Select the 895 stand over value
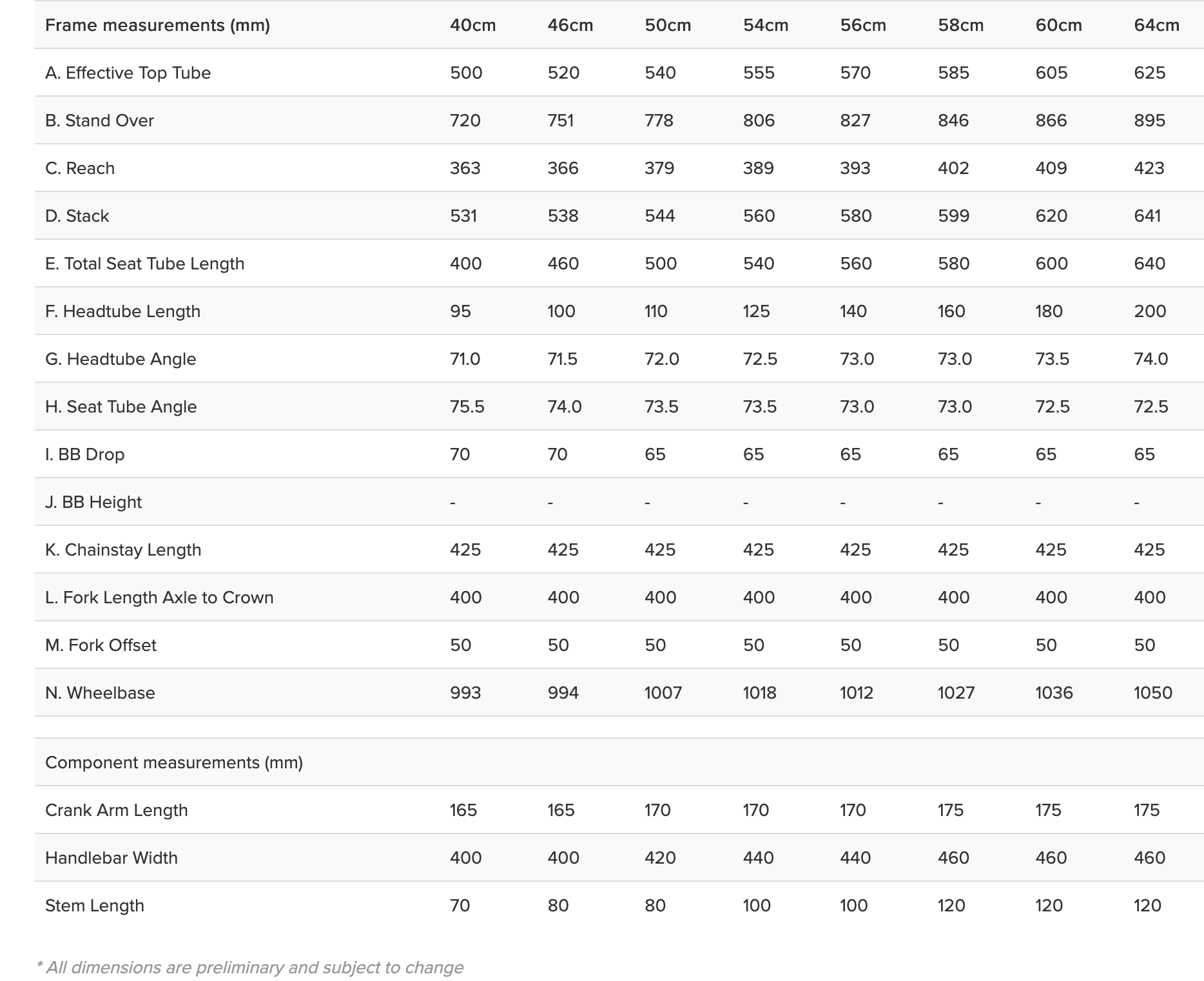Viewport: 1204px width, 981px height. pyautogui.click(x=1149, y=121)
